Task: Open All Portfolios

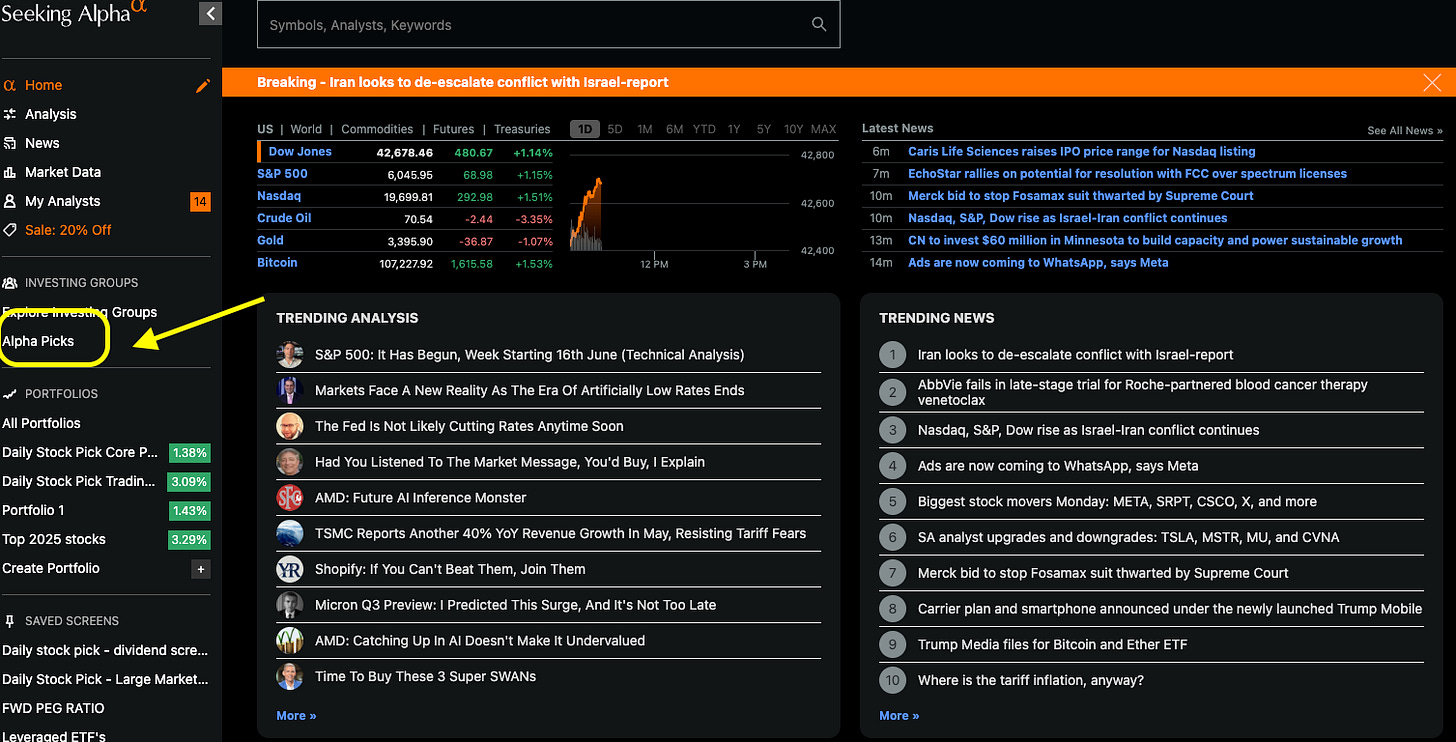Action: tap(41, 423)
